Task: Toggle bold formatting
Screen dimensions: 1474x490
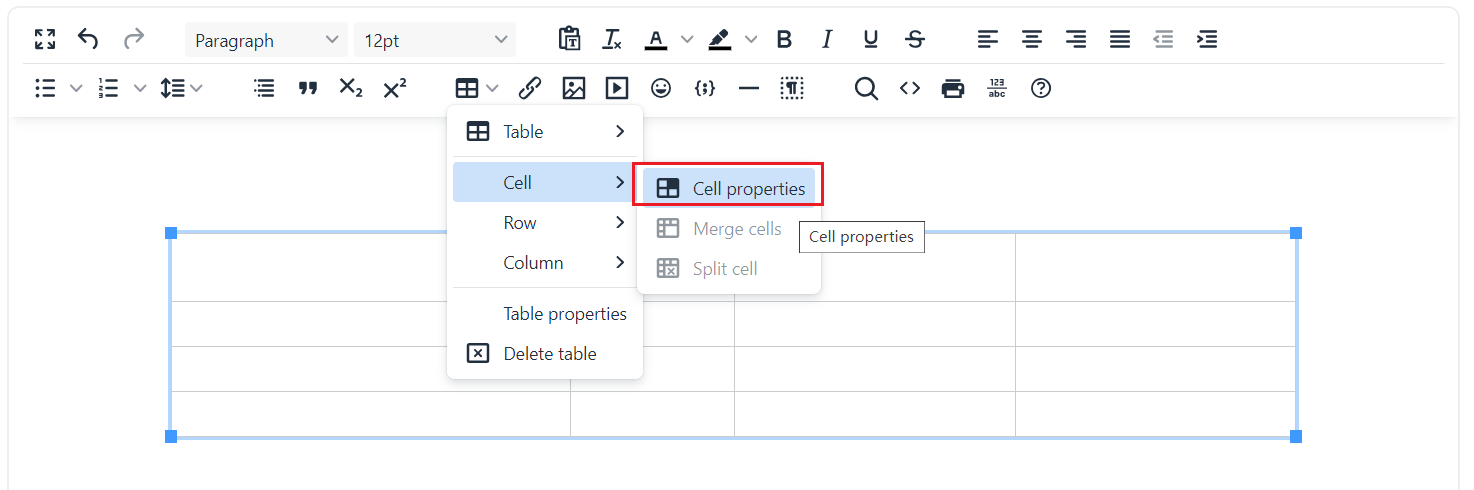Action: coord(784,40)
